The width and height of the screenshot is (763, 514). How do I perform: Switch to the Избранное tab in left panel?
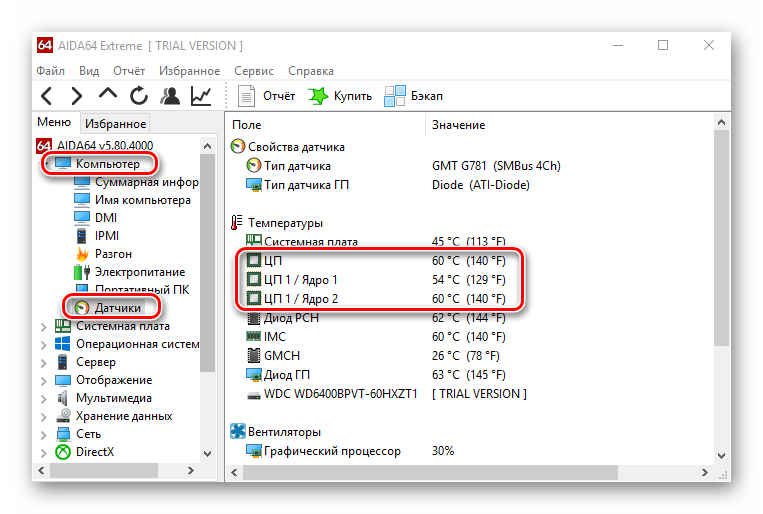(115, 124)
